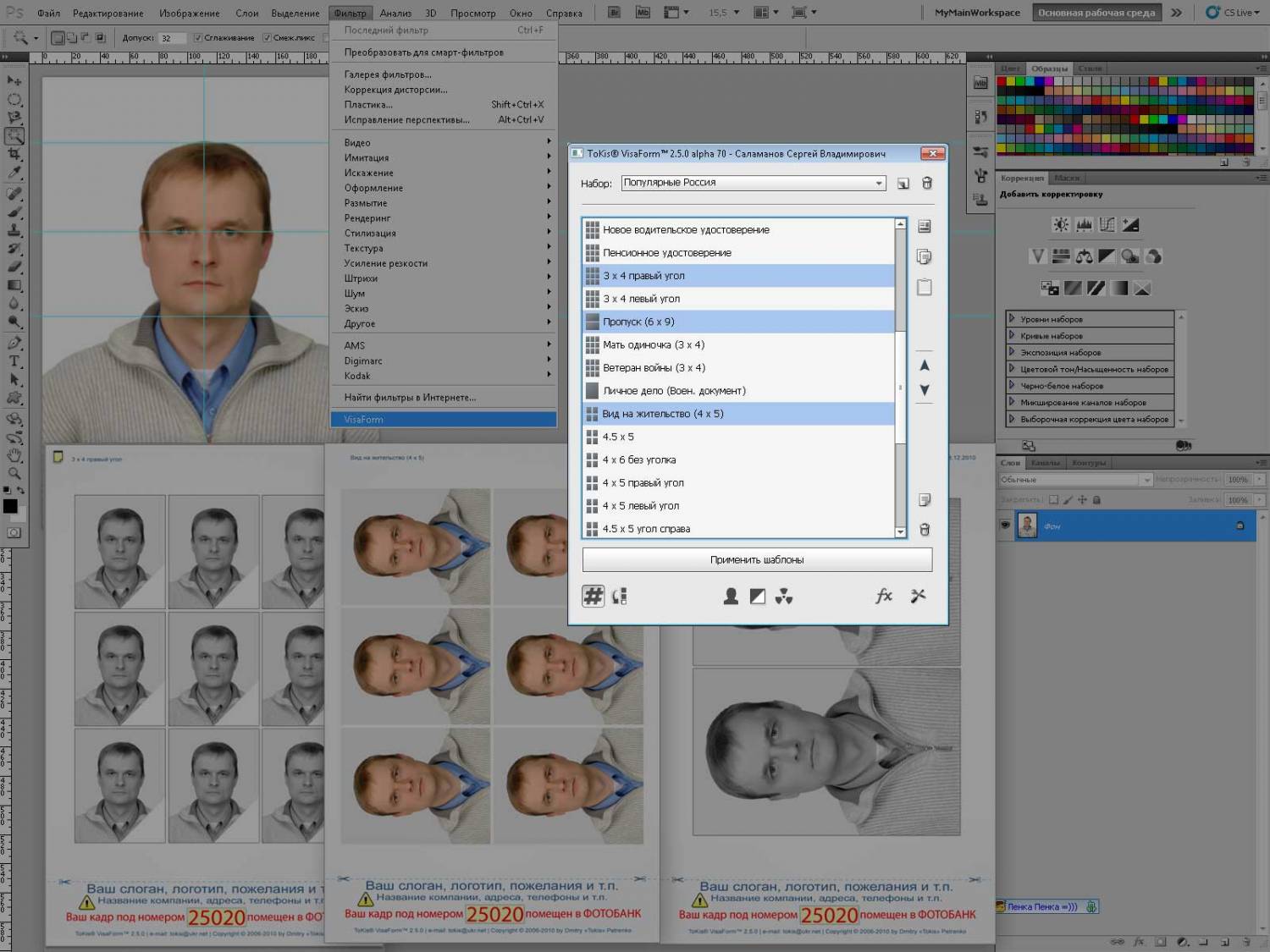
Task: Add a Color Balance adjustment (scales icon)
Action: point(1084,256)
